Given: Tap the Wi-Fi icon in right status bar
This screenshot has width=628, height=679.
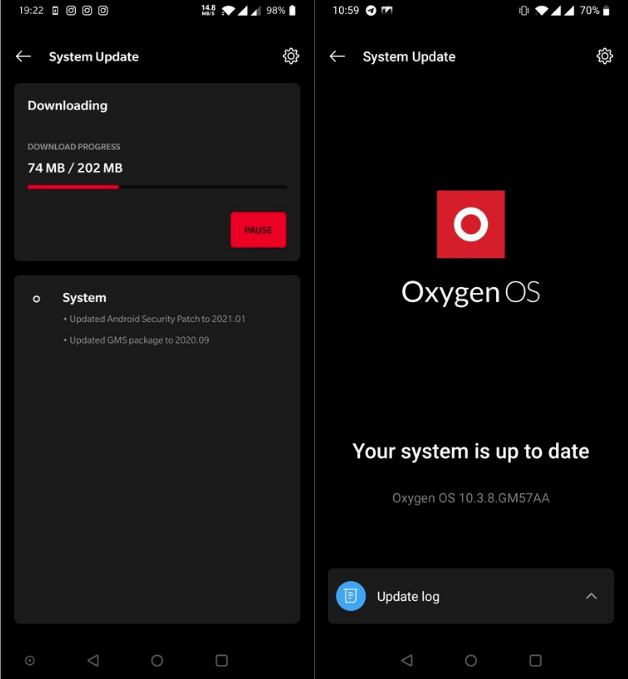Looking at the screenshot, I should (x=541, y=11).
